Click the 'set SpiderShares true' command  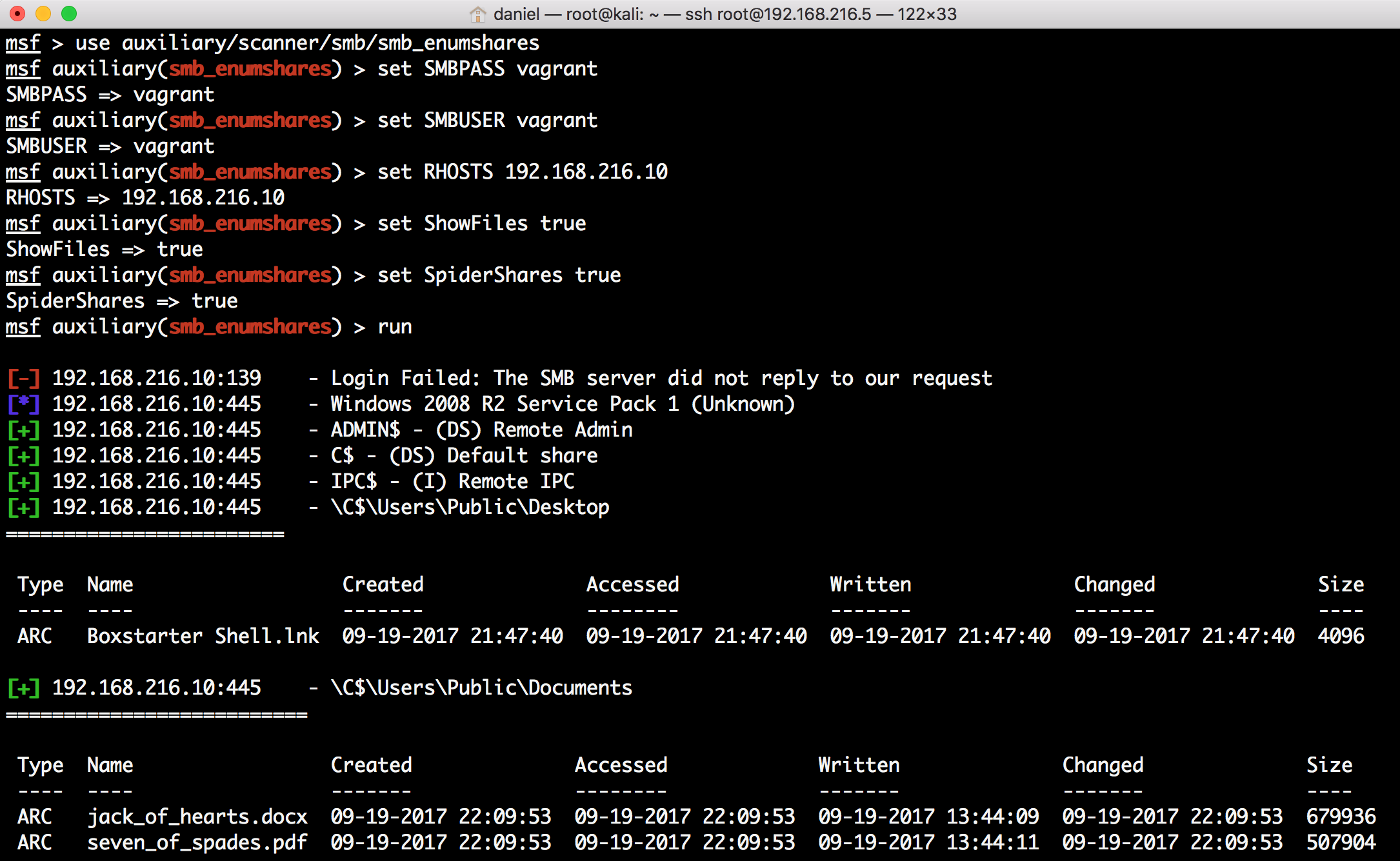click(499, 275)
